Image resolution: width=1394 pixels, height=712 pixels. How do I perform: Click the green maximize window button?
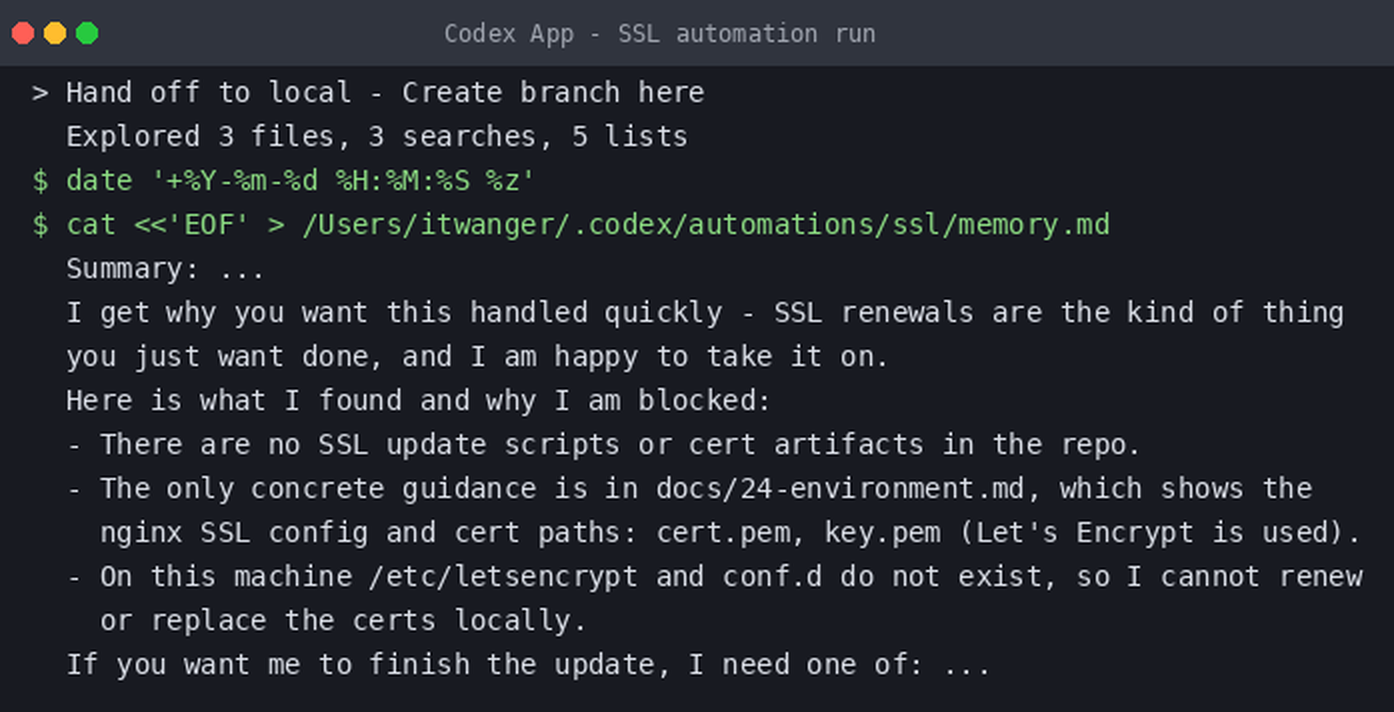pyautogui.click(x=87, y=33)
